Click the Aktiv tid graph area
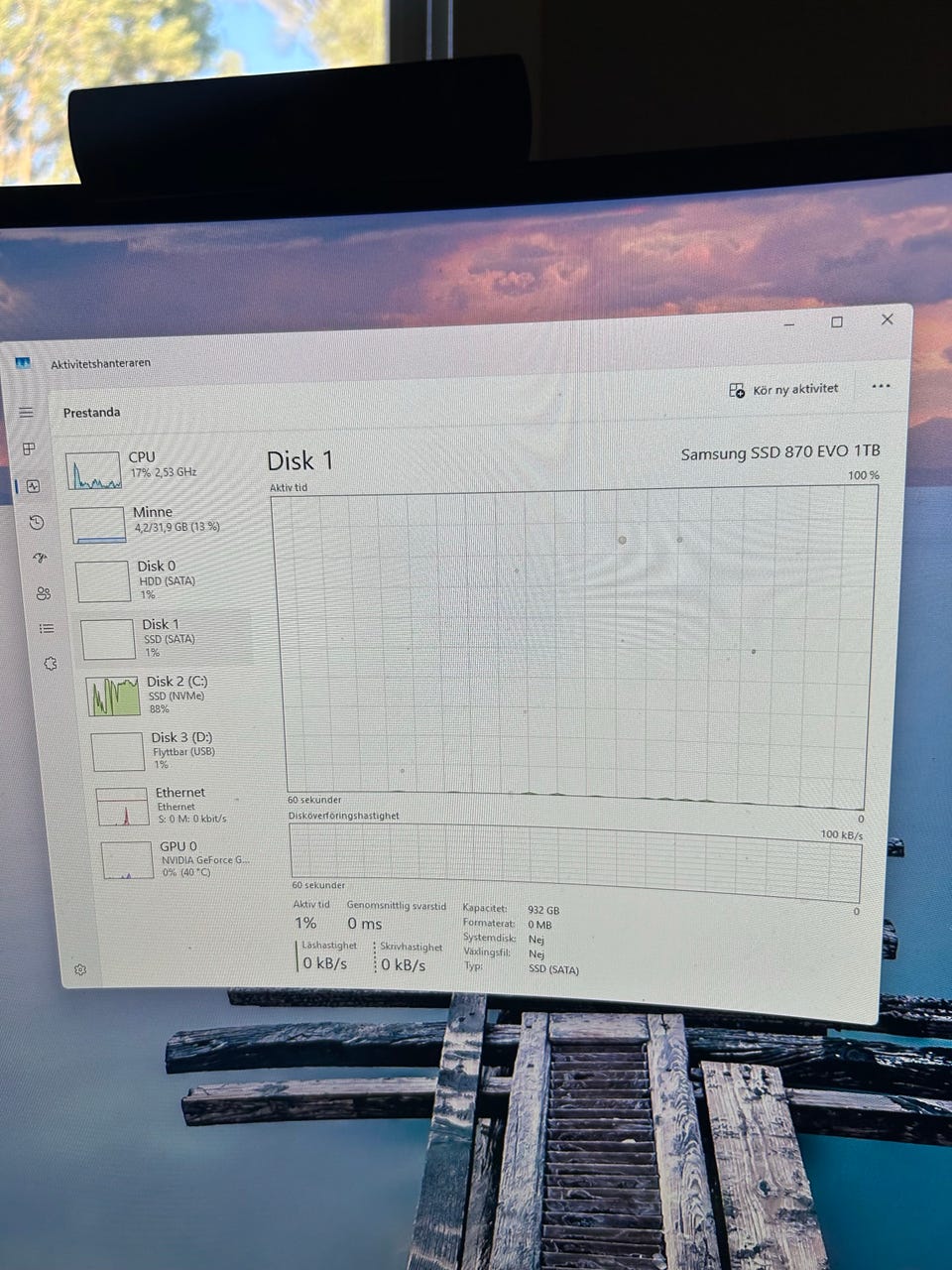952x1270 pixels. [x=575, y=645]
